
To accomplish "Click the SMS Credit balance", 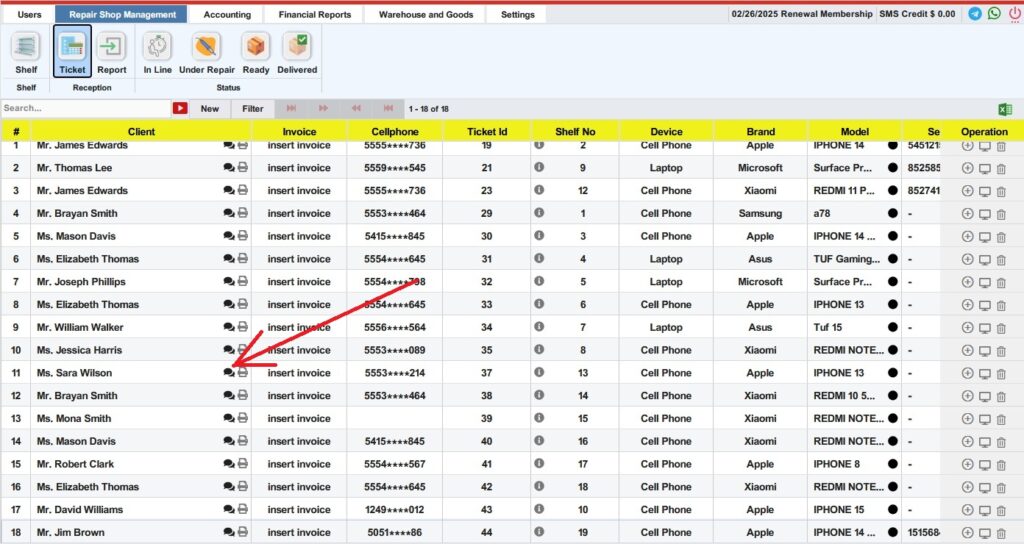I will coord(917,14).
